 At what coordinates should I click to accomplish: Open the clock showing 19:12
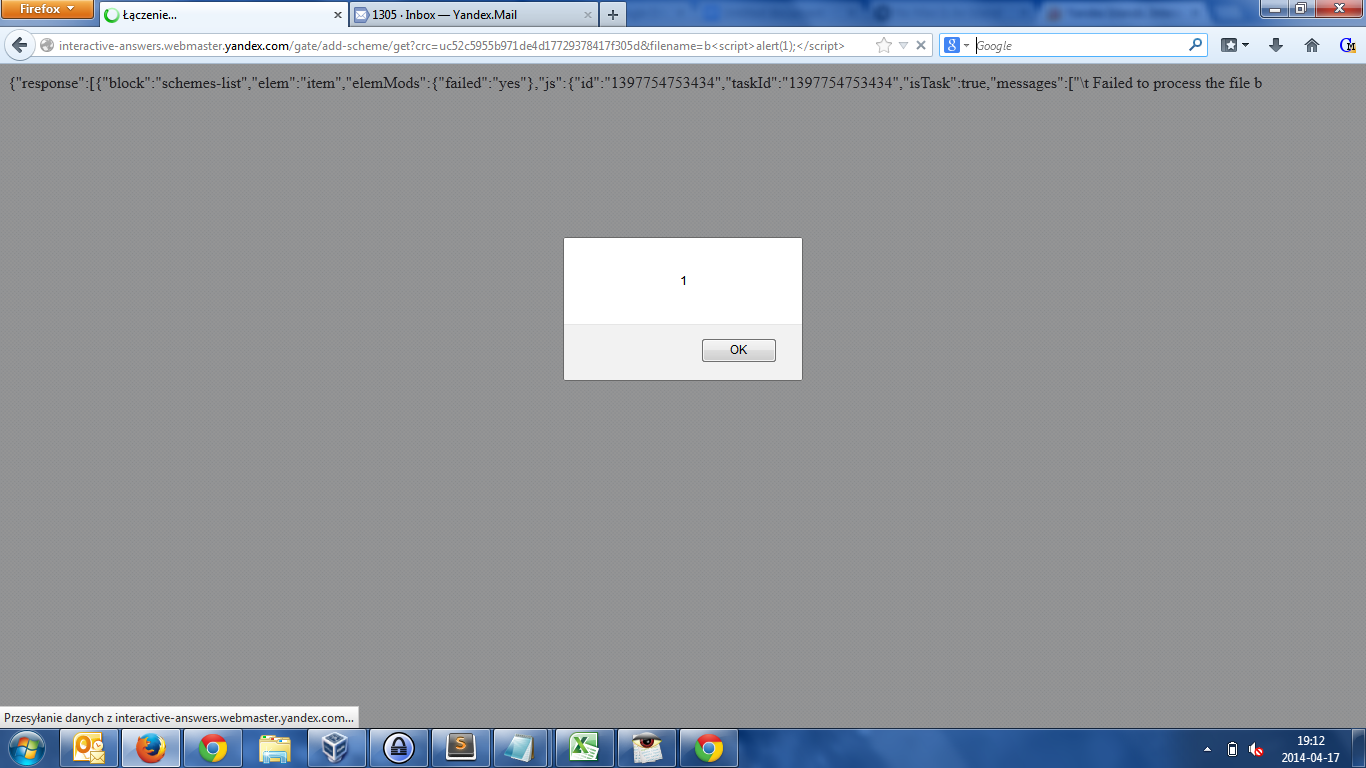click(x=1310, y=749)
